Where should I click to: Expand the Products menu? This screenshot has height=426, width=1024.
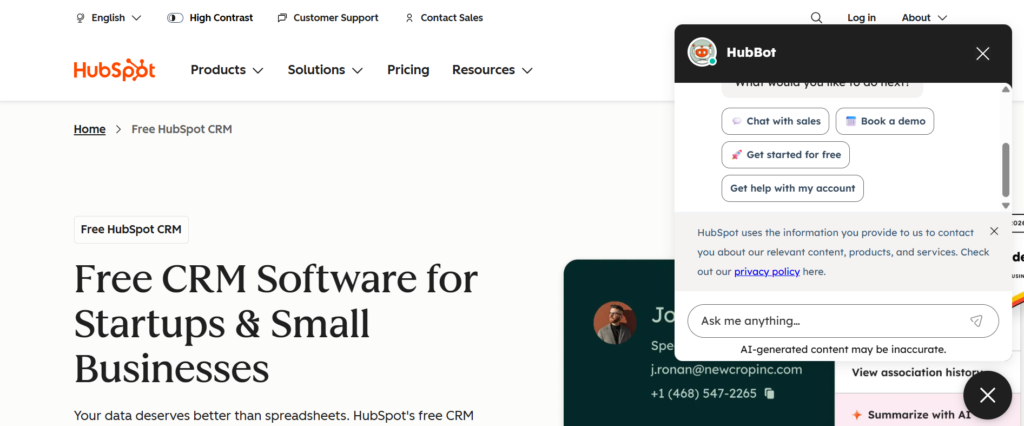coord(227,70)
